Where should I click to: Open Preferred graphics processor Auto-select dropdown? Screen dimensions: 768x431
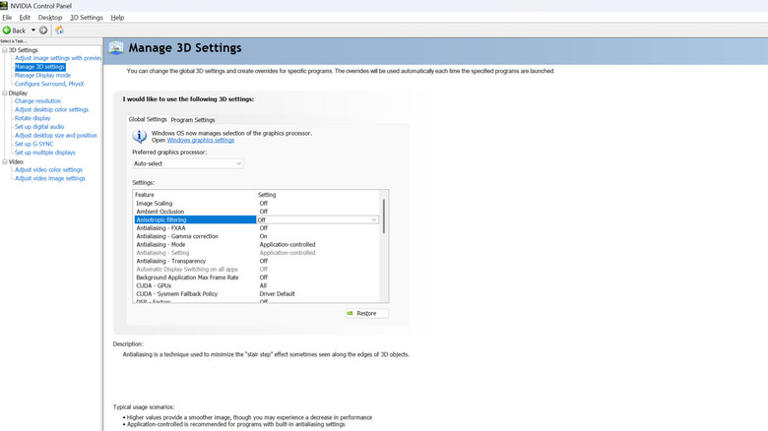click(188, 164)
